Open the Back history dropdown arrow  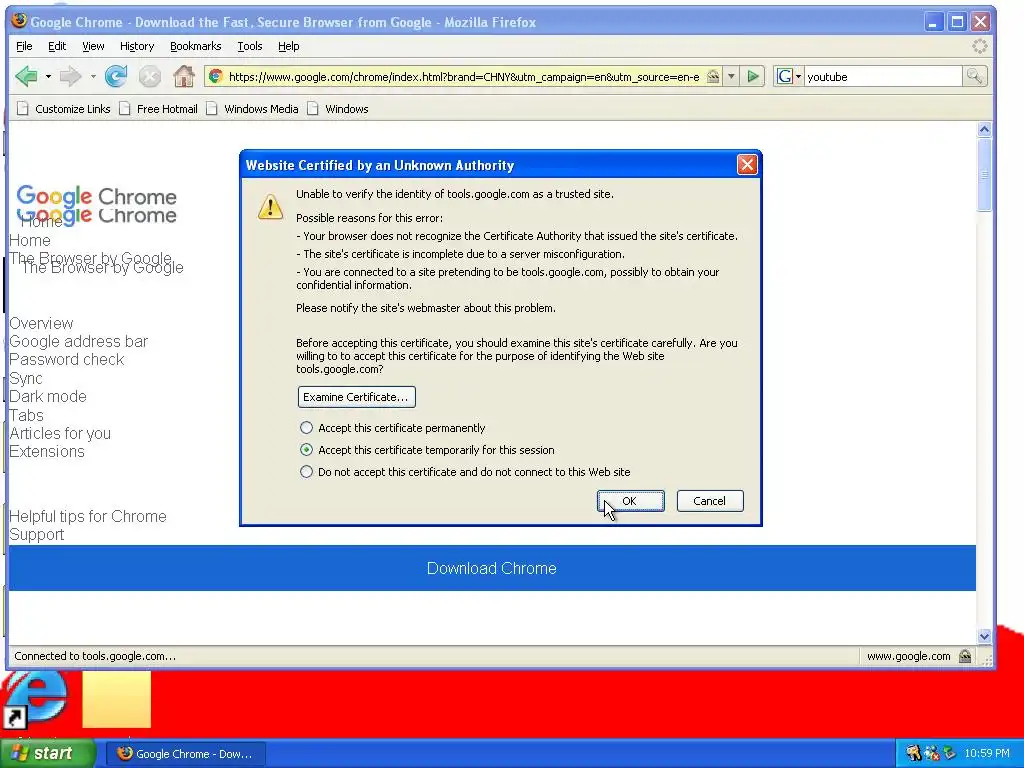(48, 77)
